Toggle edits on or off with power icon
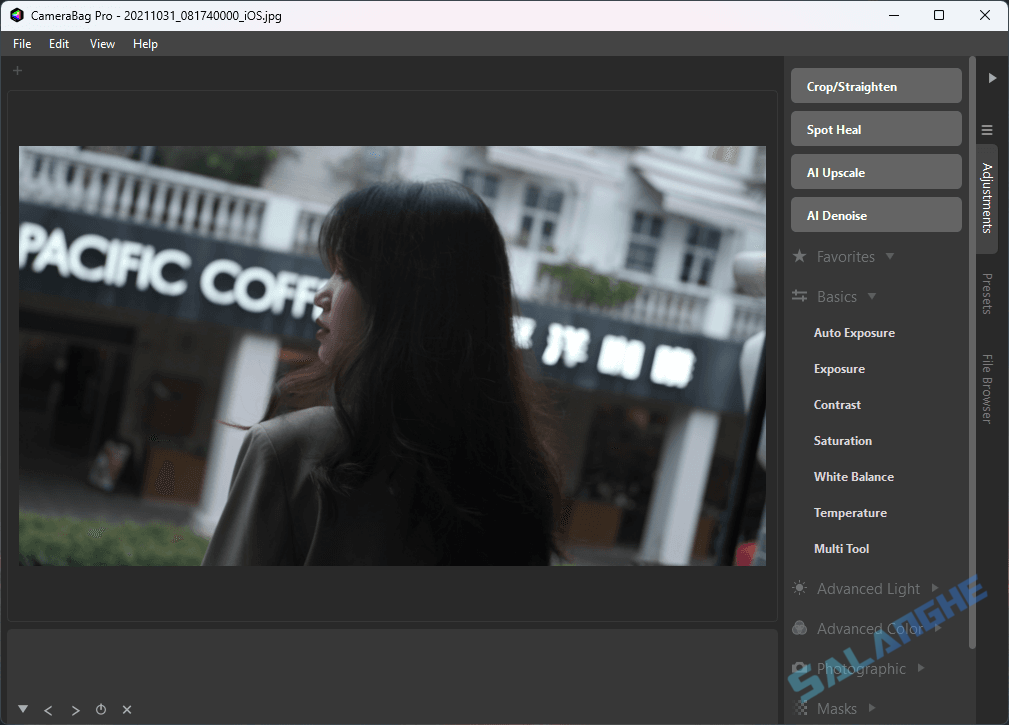Image resolution: width=1009 pixels, height=725 pixels. (x=100, y=710)
